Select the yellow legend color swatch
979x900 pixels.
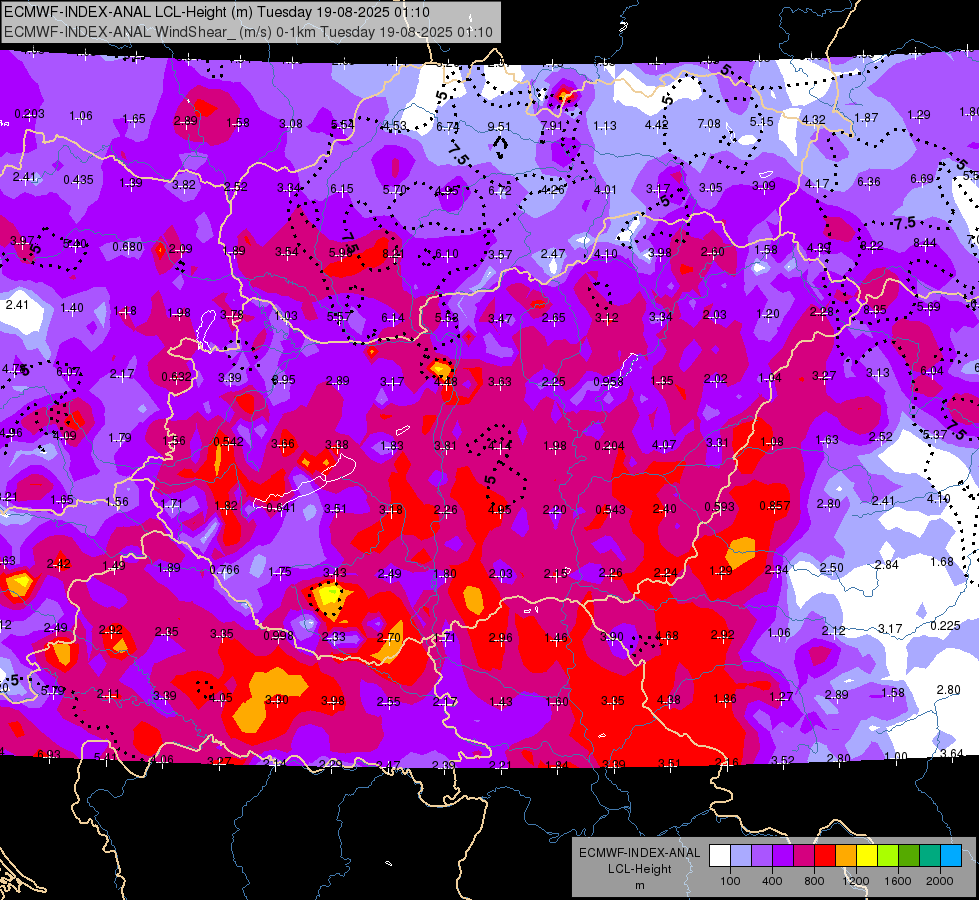coord(867,855)
